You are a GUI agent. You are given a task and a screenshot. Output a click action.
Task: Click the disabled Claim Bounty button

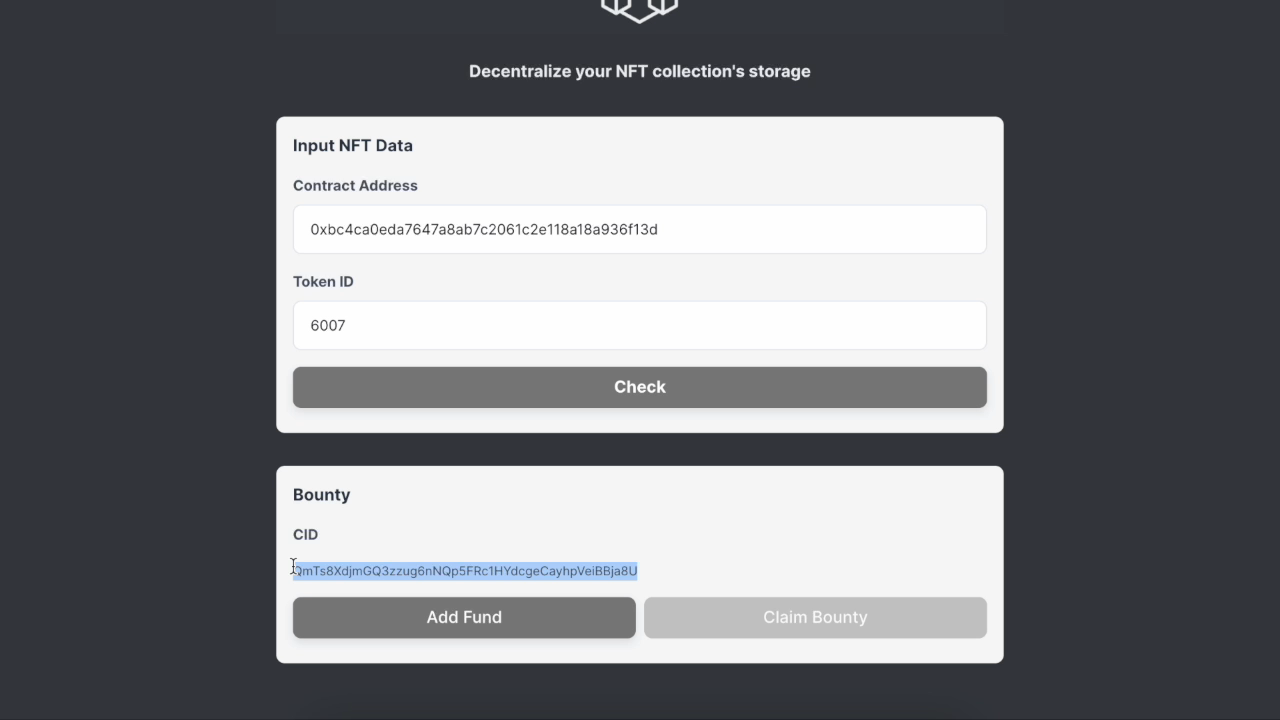(x=815, y=617)
